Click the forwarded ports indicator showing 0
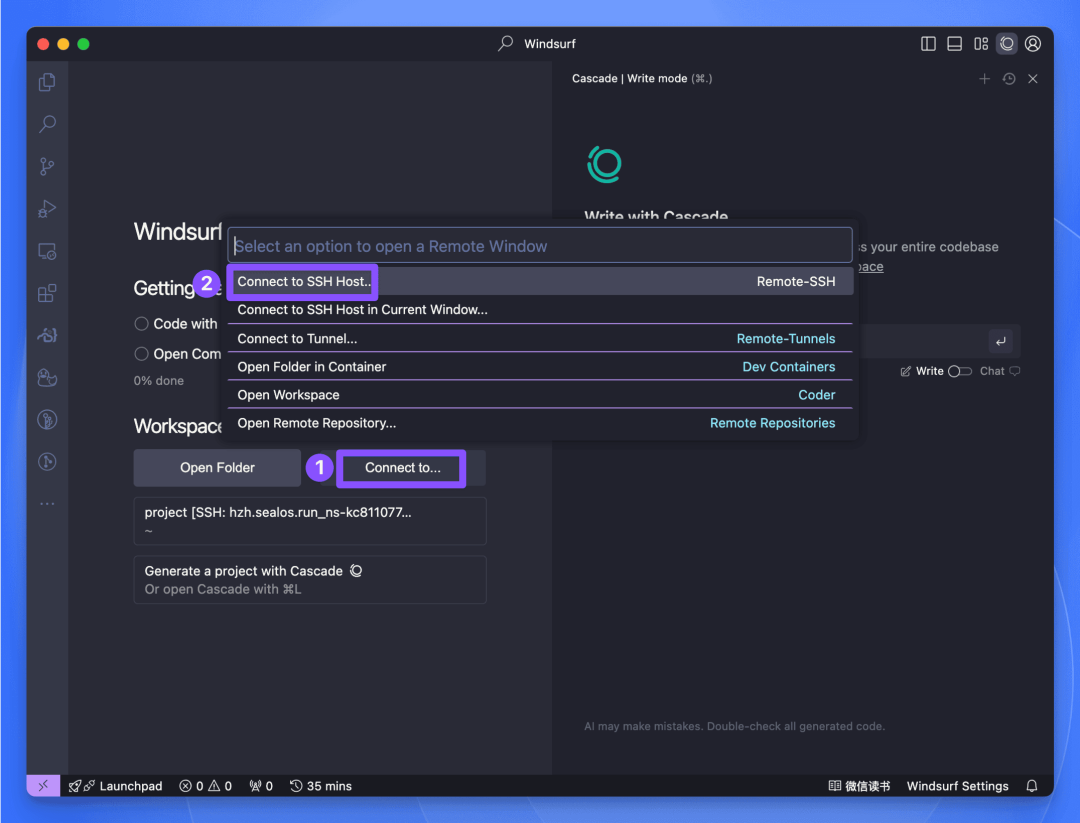1080x823 pixels. [261, 786]
